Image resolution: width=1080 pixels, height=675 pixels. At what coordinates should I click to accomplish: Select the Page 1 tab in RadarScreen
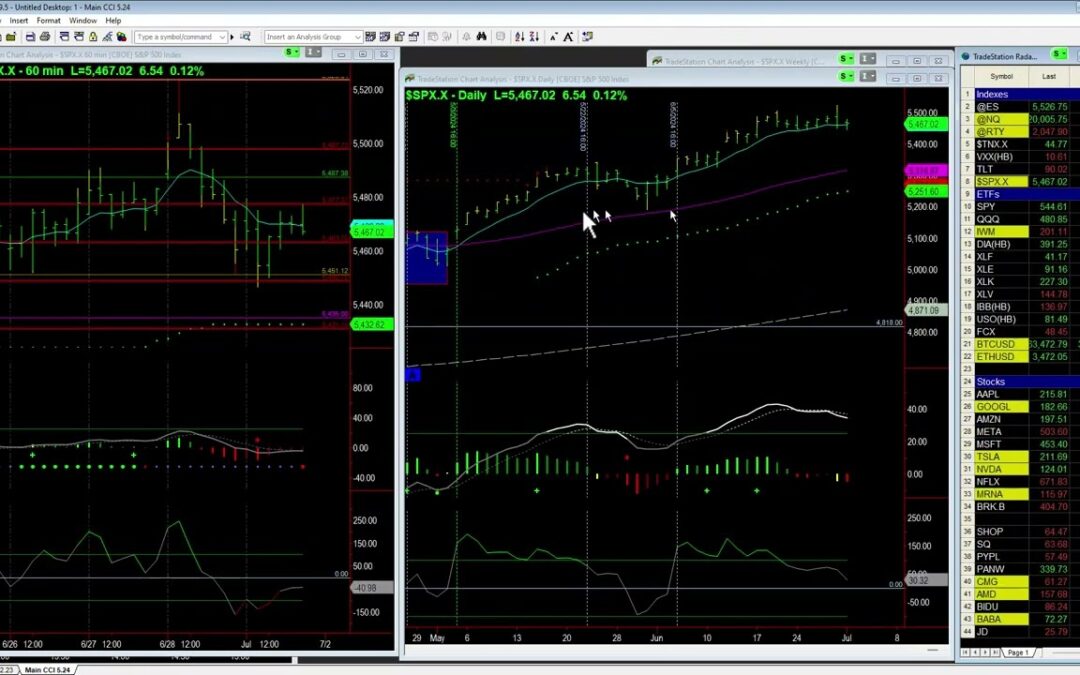click(1018, 652)
